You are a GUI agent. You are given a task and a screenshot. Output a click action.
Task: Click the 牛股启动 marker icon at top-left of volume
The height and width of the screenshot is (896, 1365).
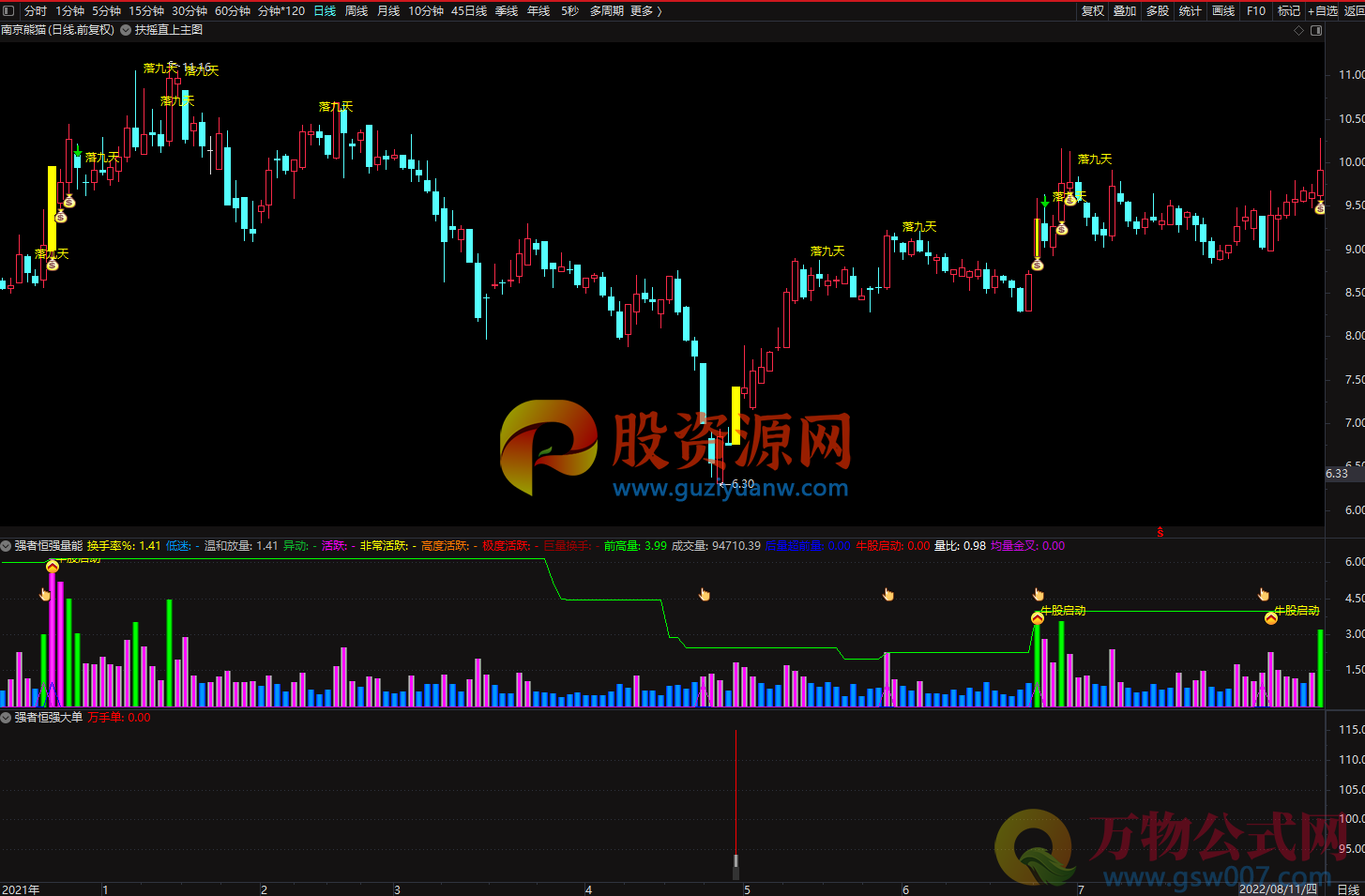point(53,566)
